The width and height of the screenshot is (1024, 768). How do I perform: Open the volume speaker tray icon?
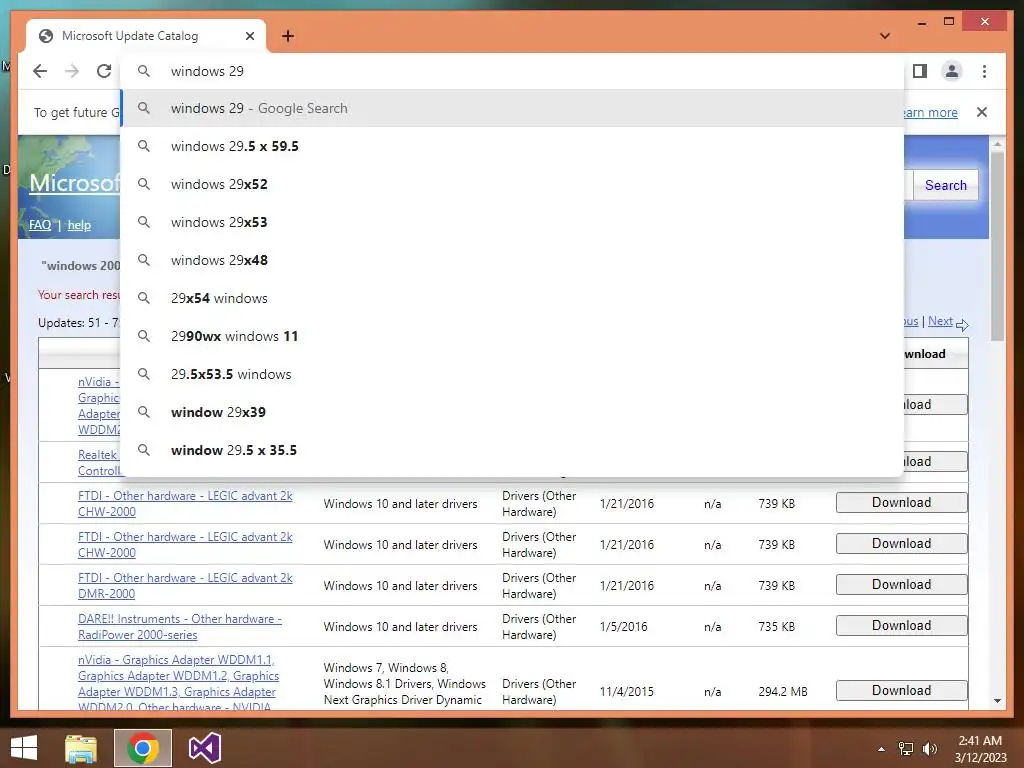point(929,749)
